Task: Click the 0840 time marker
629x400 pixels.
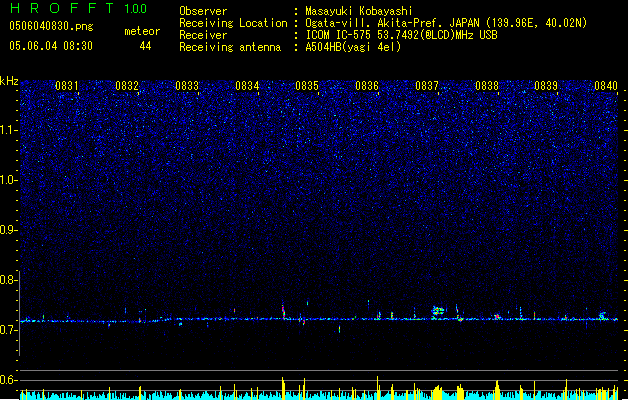Action: click(606, 86)
